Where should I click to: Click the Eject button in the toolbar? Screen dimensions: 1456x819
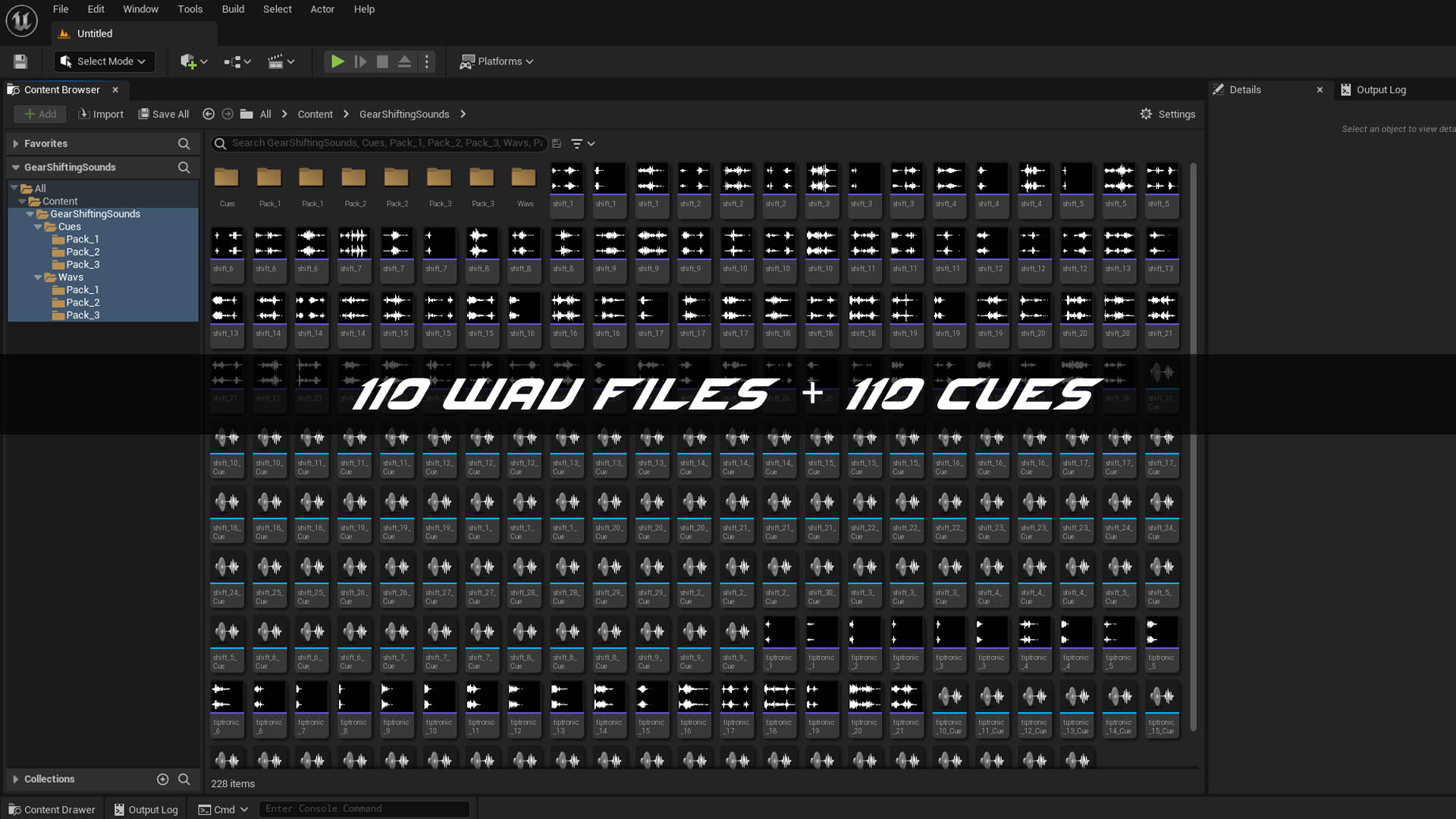(x=404, y=61)
